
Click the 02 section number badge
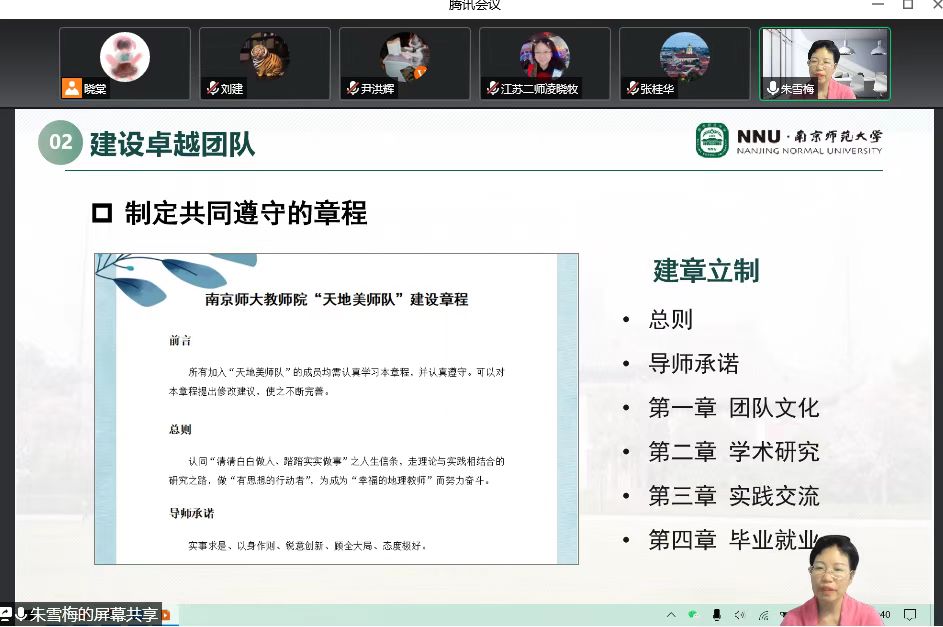coord(60,142)
